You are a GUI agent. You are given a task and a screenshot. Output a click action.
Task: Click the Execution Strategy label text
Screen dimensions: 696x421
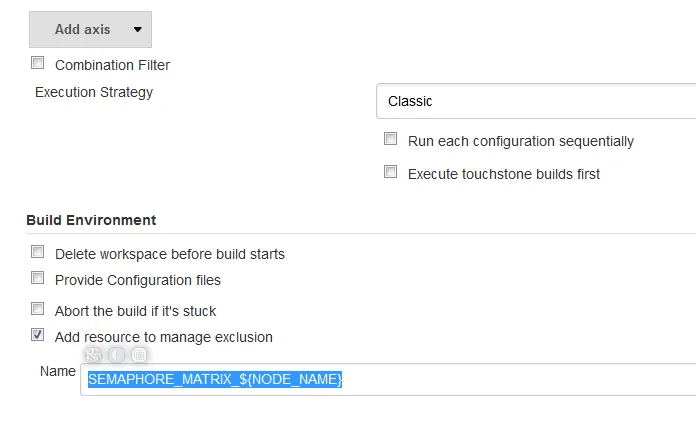click(x=94, y=93)
